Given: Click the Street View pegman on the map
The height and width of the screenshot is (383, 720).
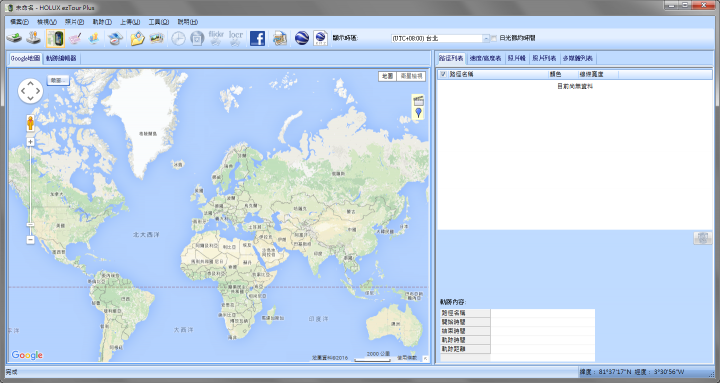Looking at the screenshot, I should coord(30,124).
